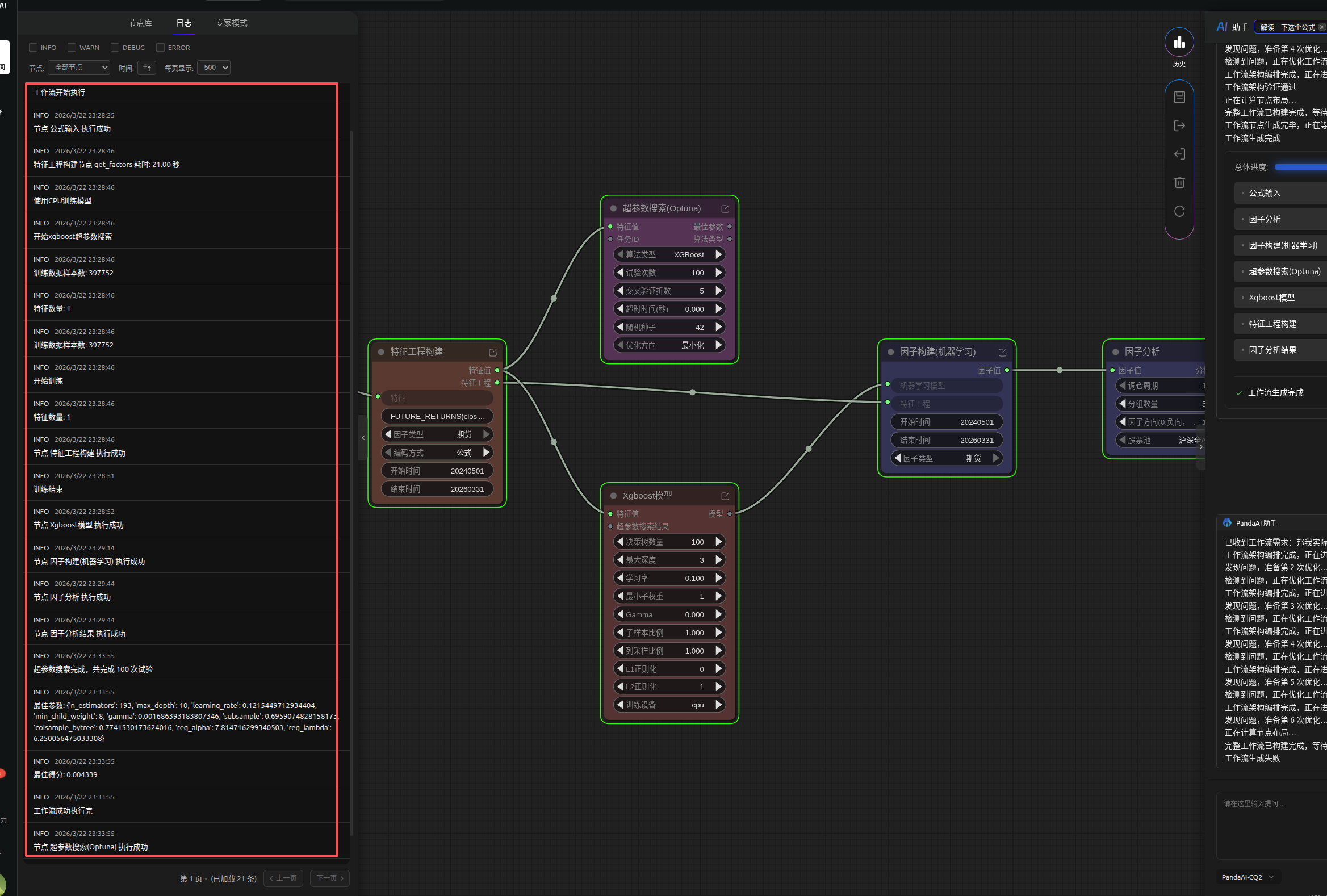This screenshot has width=1327, height=896.
Task: Enable the INFO log filter checkbox
Action: point(33,47)
